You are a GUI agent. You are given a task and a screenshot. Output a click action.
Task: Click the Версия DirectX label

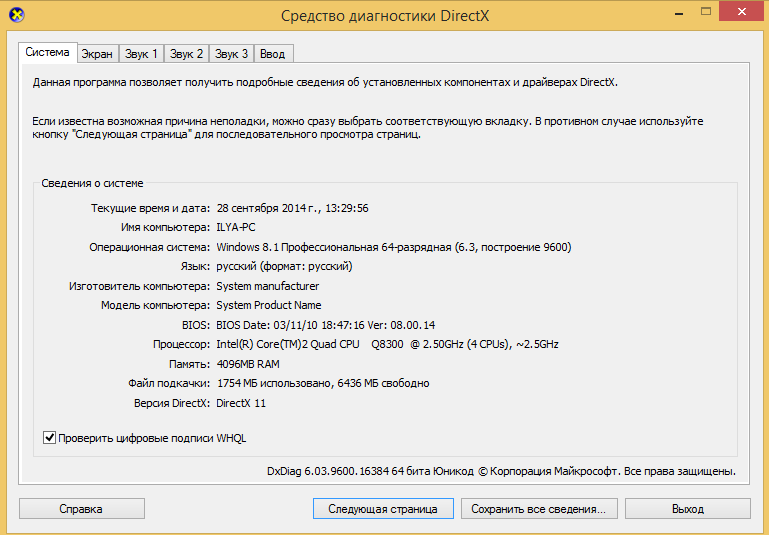click(x=172, y=403)
